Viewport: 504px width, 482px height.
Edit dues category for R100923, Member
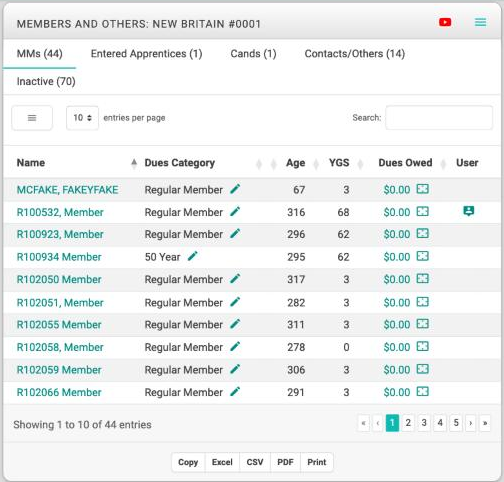[x=235, y=234]
